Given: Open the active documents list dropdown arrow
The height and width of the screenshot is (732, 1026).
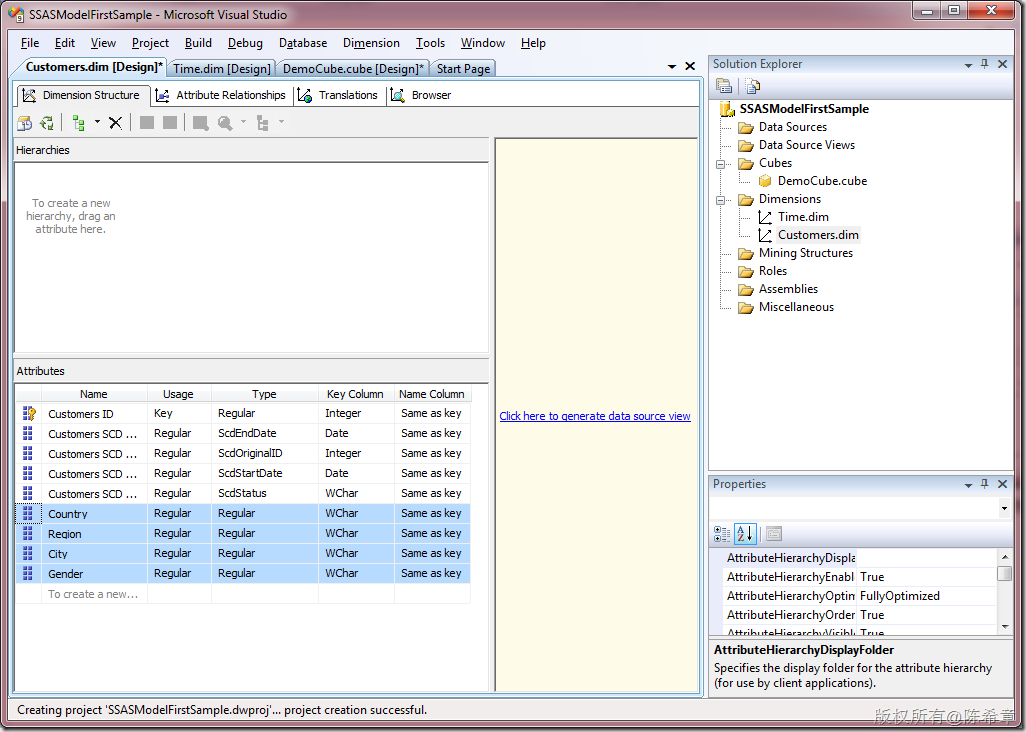Looking at the screenshot, I should click(x=672, y=67).
